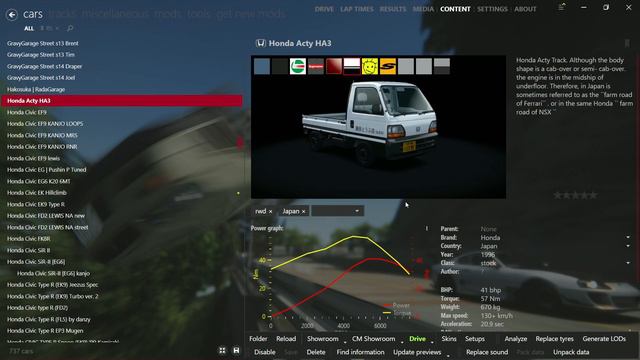
Task: Switch to the LAP TIMES tab
Action: tap(357, 9)
